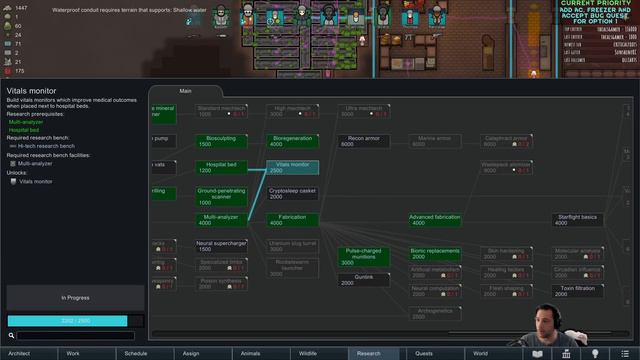Screen dimensions: 640x360
Task: Open the Quests tab
Action: click(436, 353)
